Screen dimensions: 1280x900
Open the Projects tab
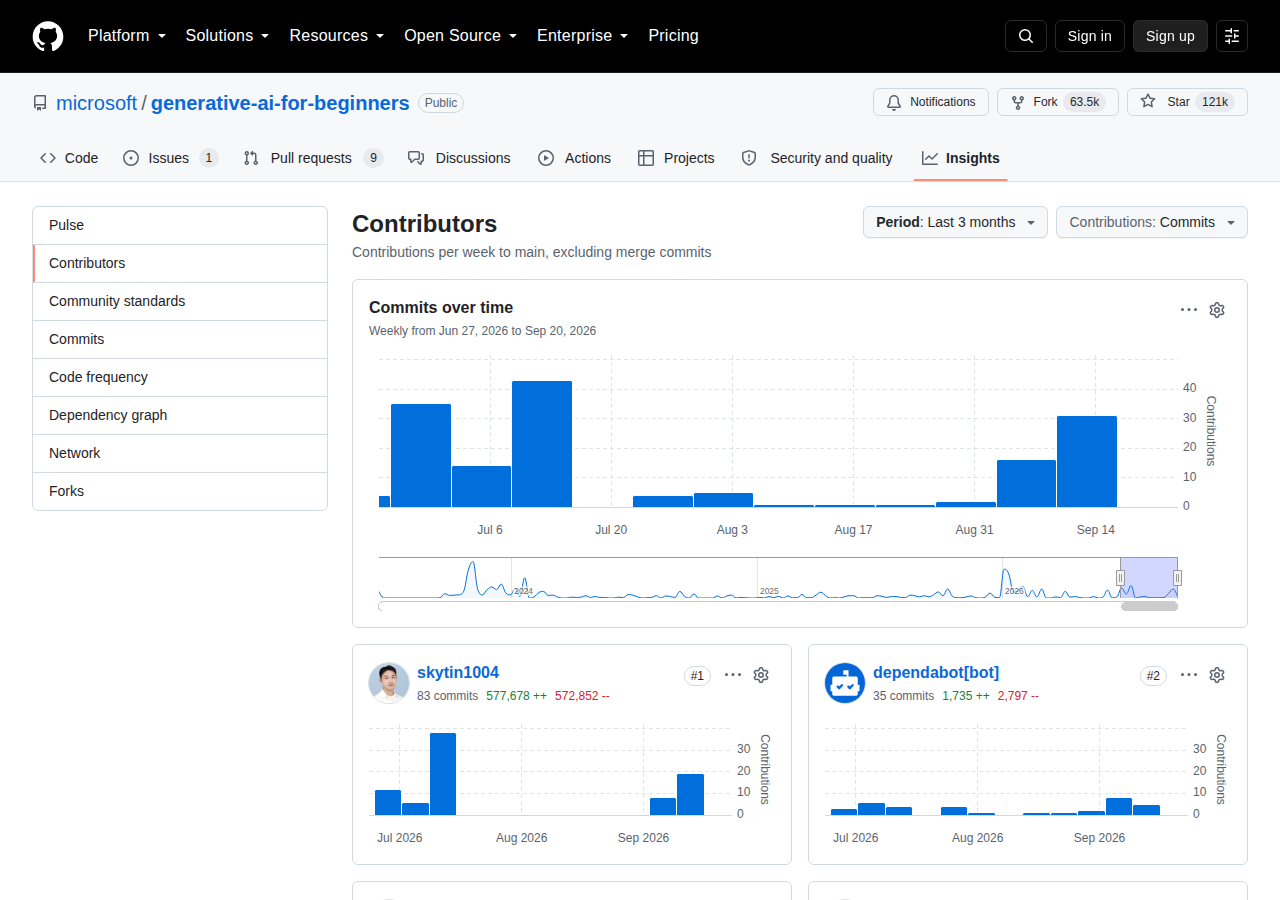pos(676,158)
